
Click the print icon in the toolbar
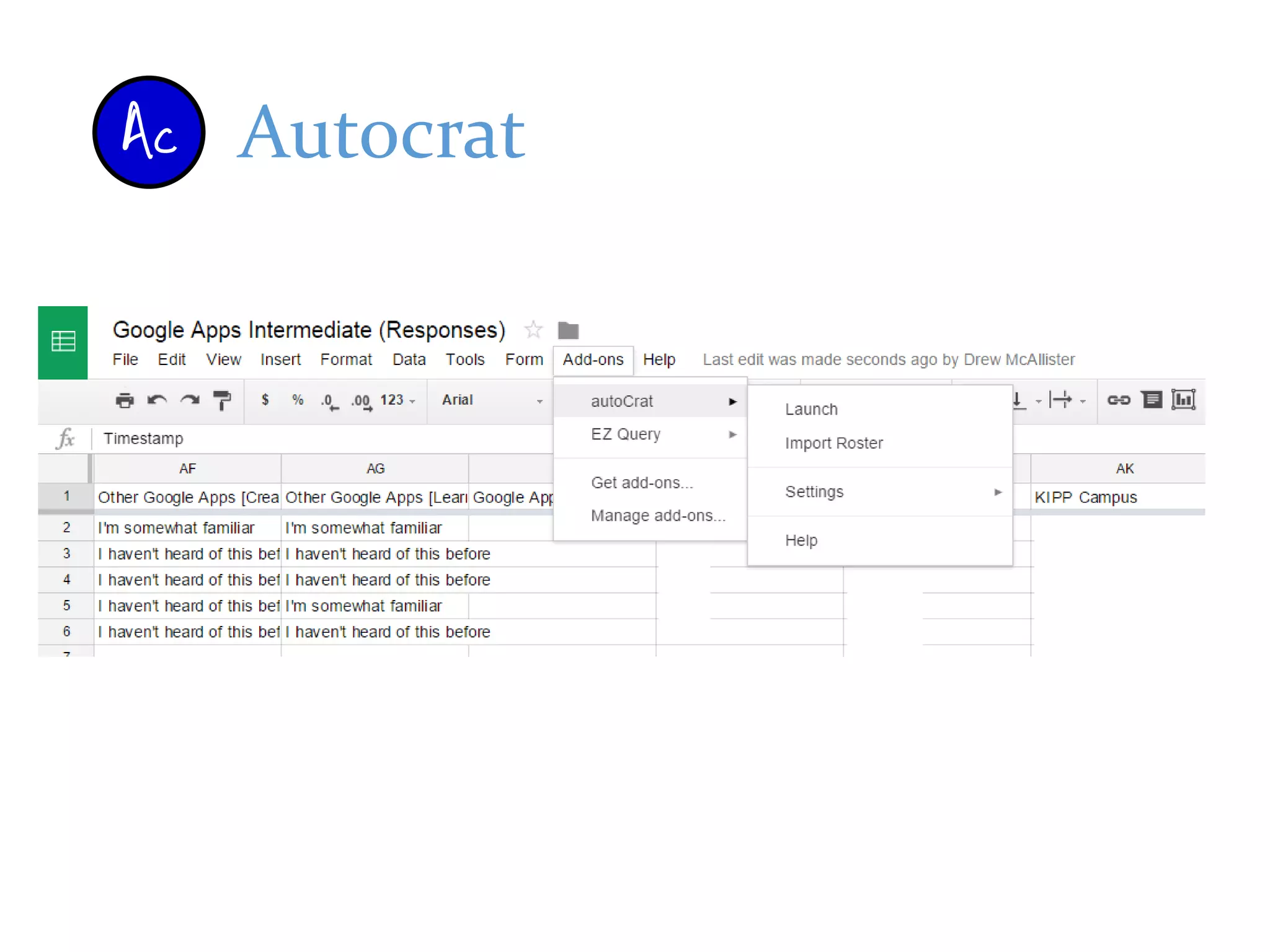point(125,400)
